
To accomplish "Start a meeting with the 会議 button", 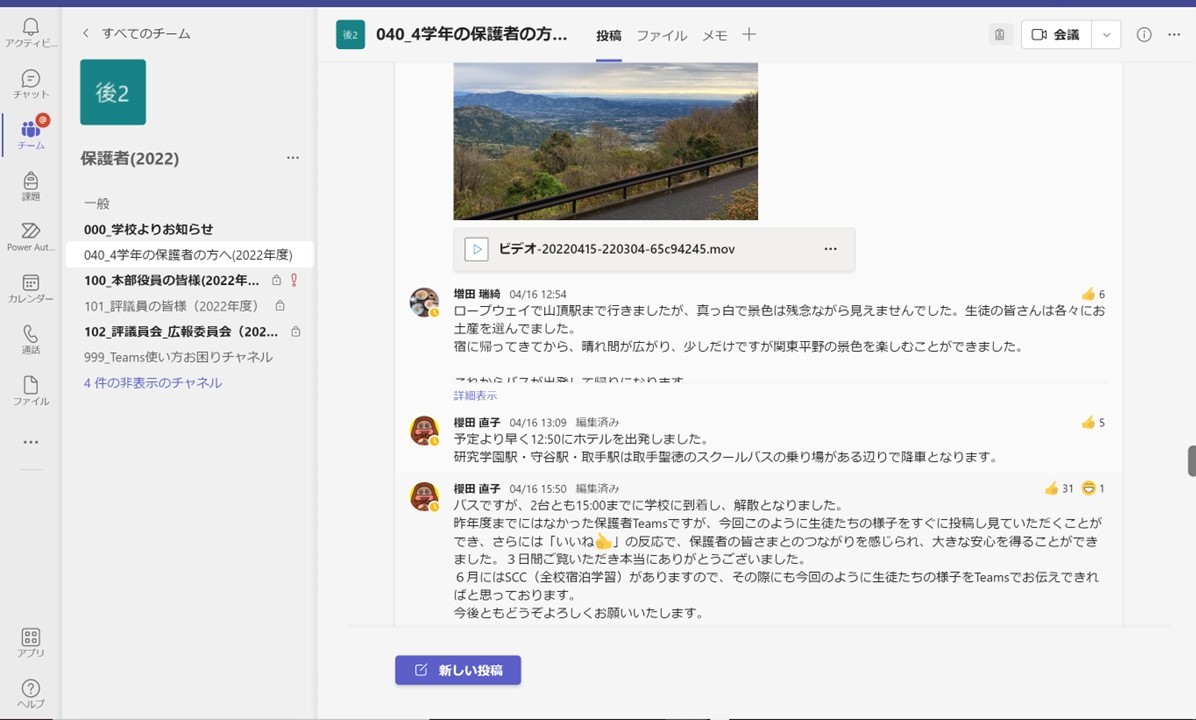I will (x=1056, y=34).
